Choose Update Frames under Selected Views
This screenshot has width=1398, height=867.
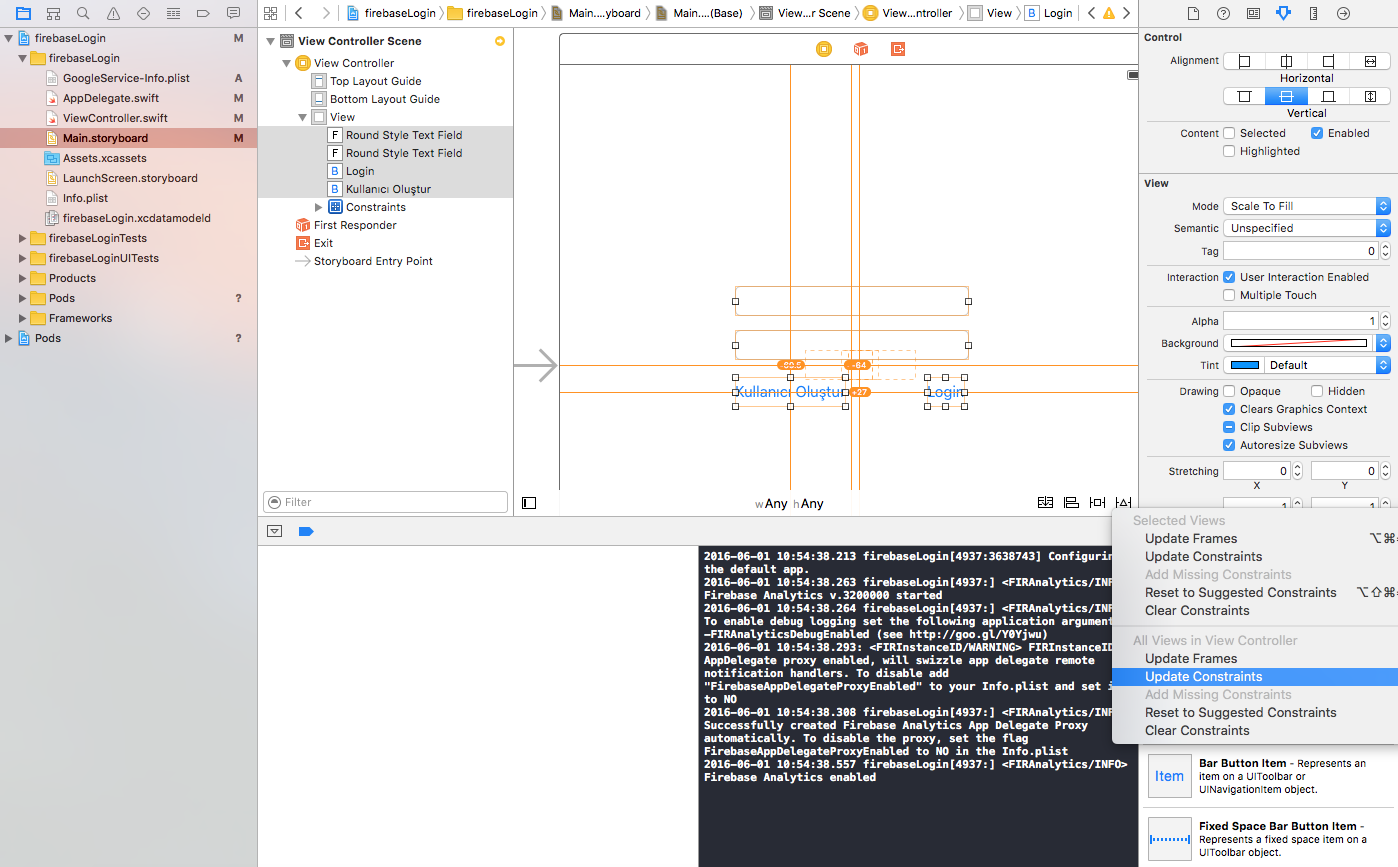[x=1255, y=539]
